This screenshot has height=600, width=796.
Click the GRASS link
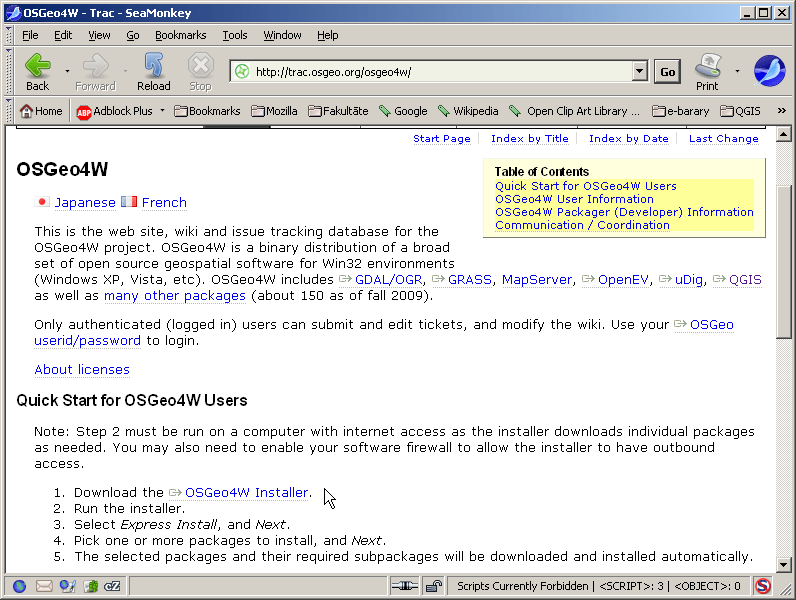pyautogui.click(x=470, y=280)
